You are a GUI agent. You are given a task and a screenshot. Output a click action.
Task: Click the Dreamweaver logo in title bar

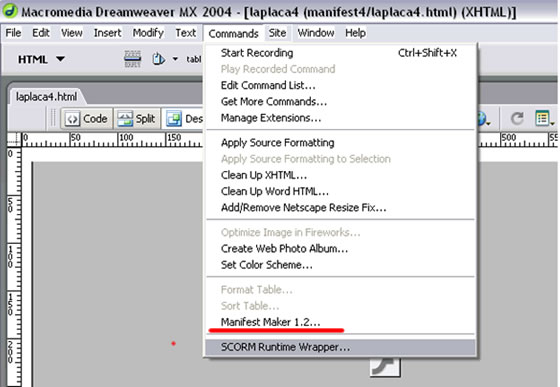coord(10,11)
